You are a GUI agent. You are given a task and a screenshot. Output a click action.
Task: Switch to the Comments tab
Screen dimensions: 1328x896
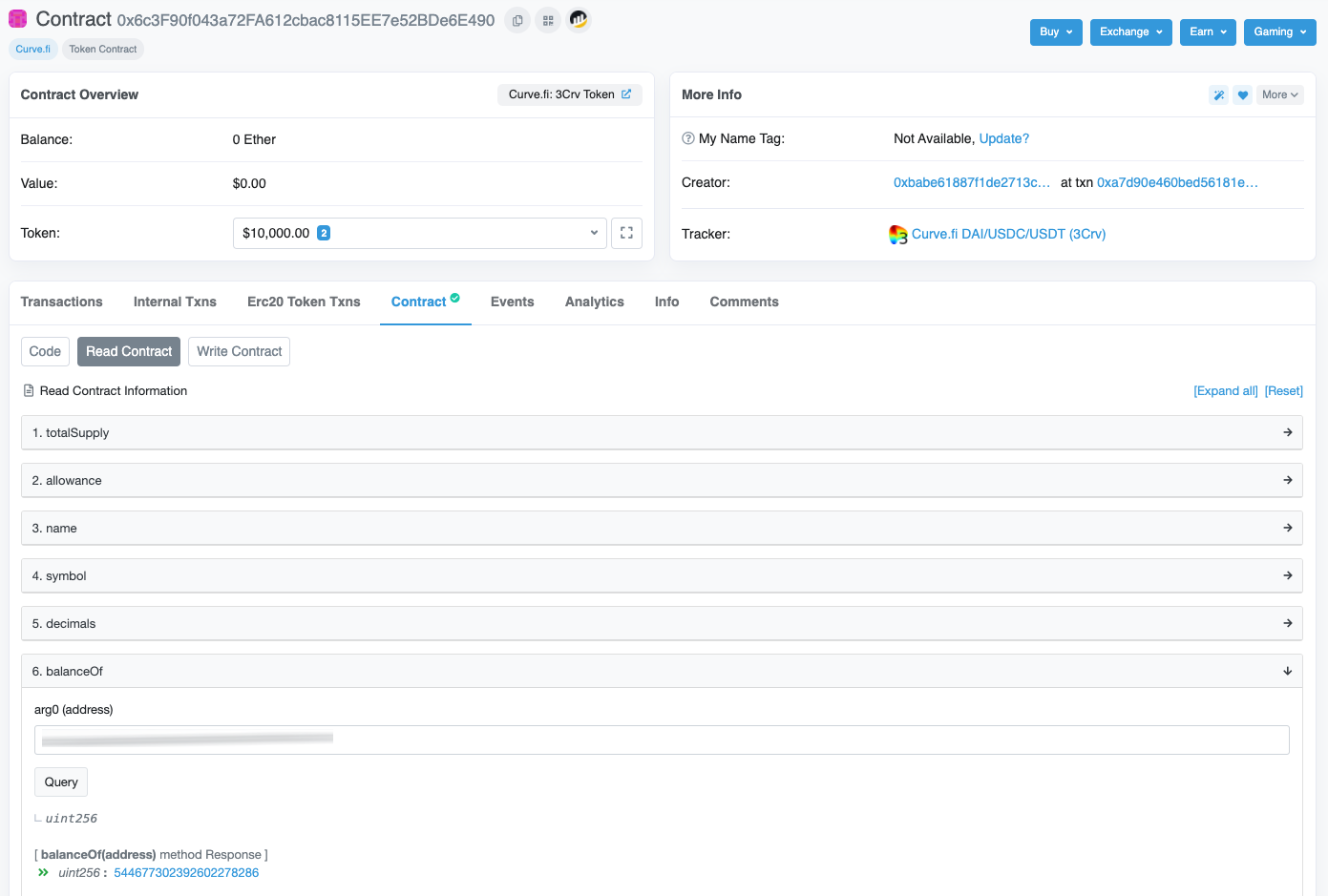pyautogui.click(x=745, y=302)
